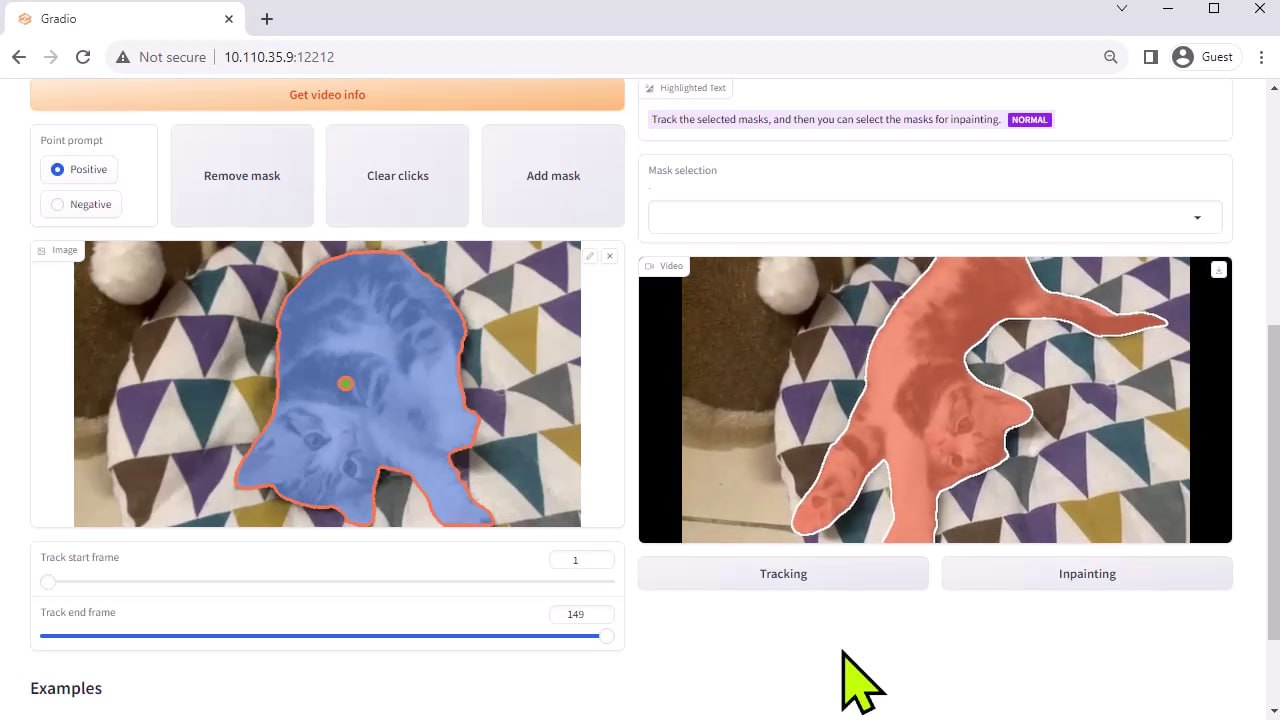The height and width of the screenshot is (720, 1280).
Task: Switch to the Gradio browser tab
Action: pos(124,19)
